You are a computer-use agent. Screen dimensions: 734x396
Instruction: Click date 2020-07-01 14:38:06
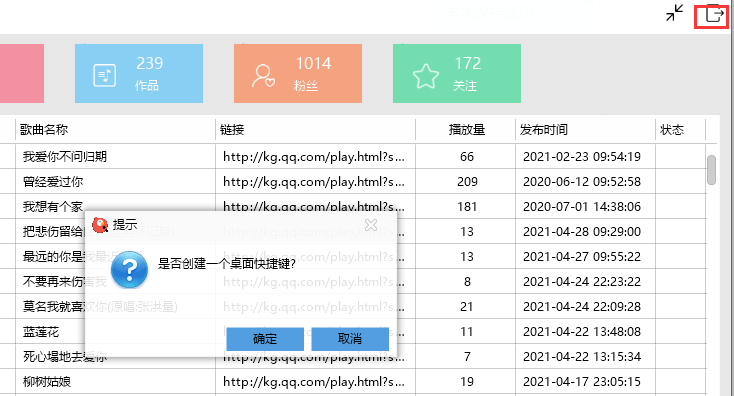tap(582, 206)
